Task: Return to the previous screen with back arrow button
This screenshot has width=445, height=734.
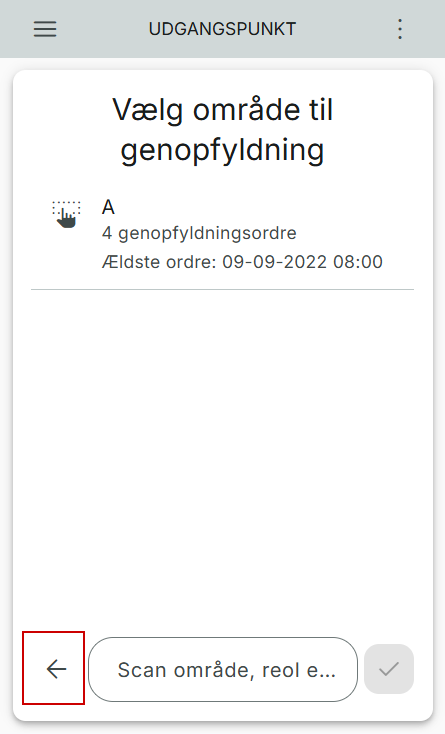Action: (x=54, y=668)
